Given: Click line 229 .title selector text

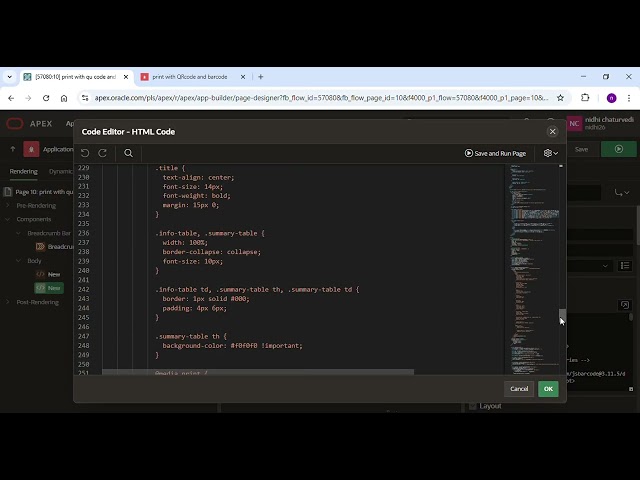Looking at the screenshot, I should click(170, 168).
